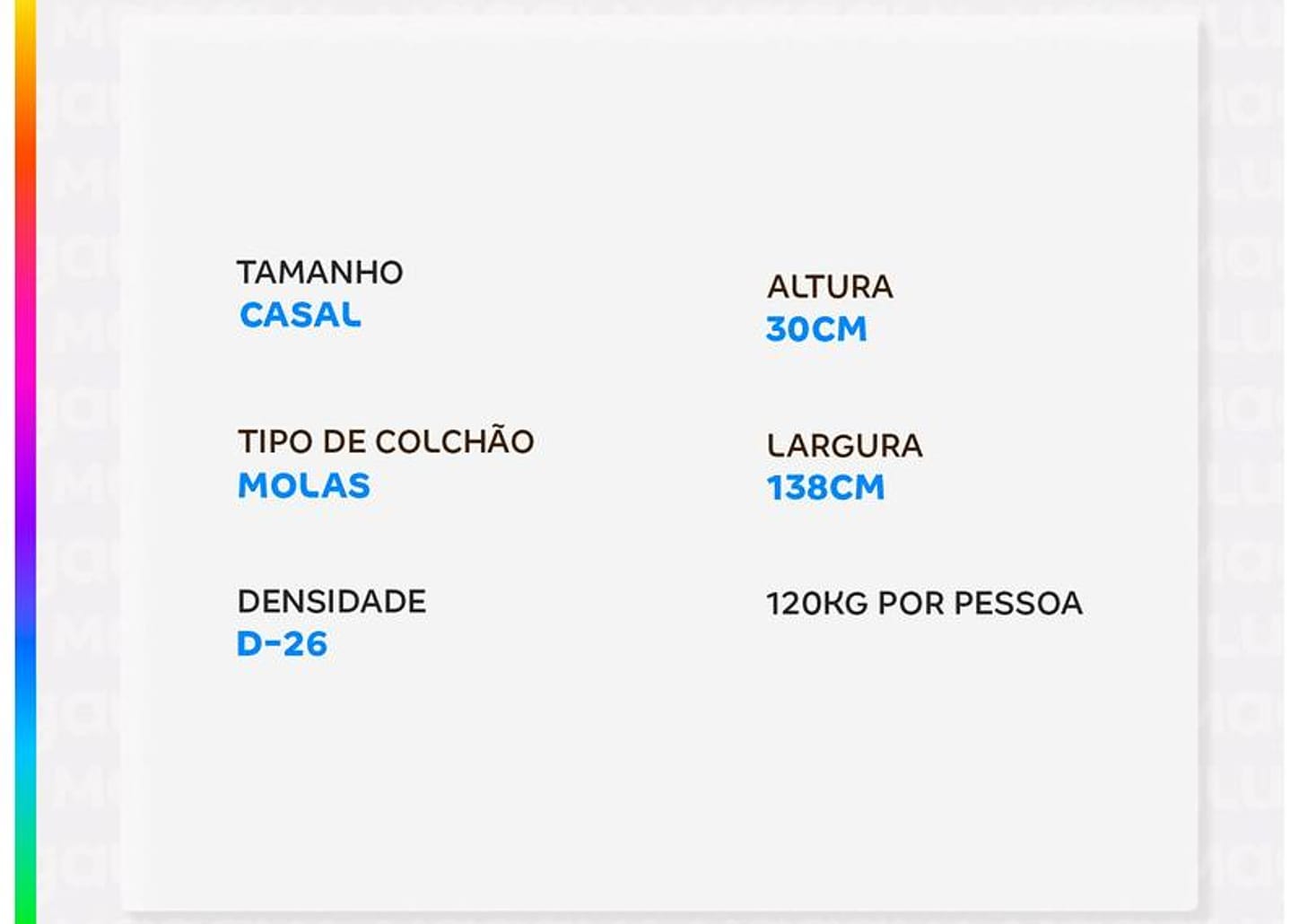Click the yellow top of rainbow bar
The height and width of the screenshot is (924, 1299).
(x=25, y=27)
